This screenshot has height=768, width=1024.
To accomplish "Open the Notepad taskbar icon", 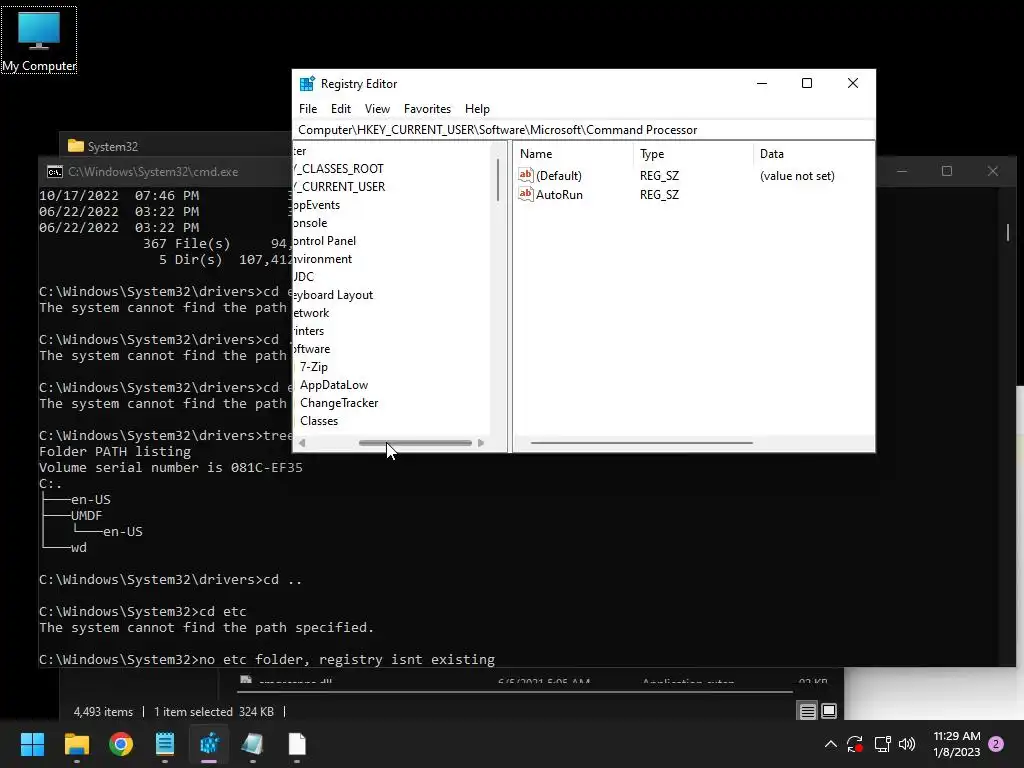I will pyautogui.click(x=165, y=744).
